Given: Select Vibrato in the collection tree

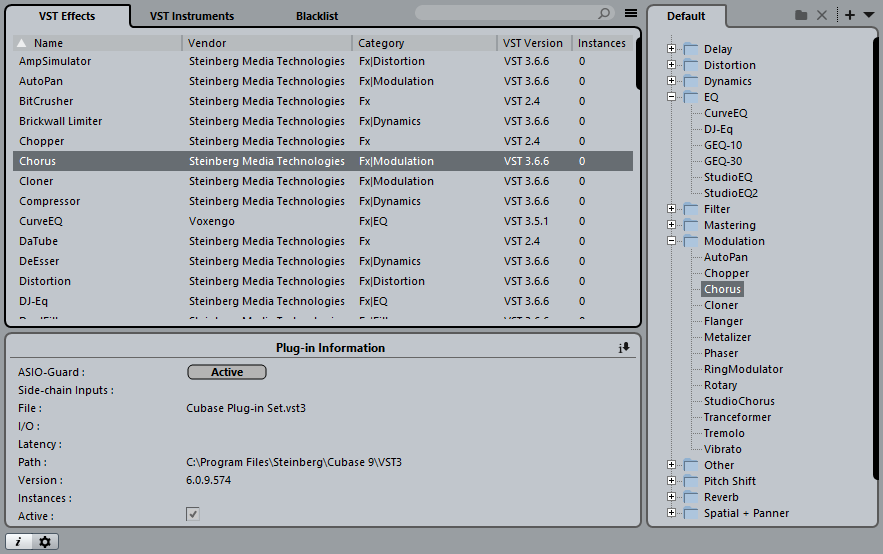Looking at the screenshot, I should point(723,449).
